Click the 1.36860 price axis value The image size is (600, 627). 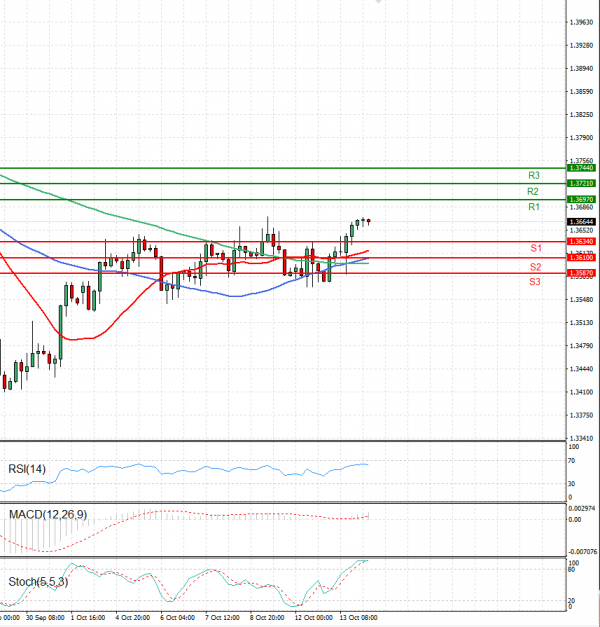point(581,207)
